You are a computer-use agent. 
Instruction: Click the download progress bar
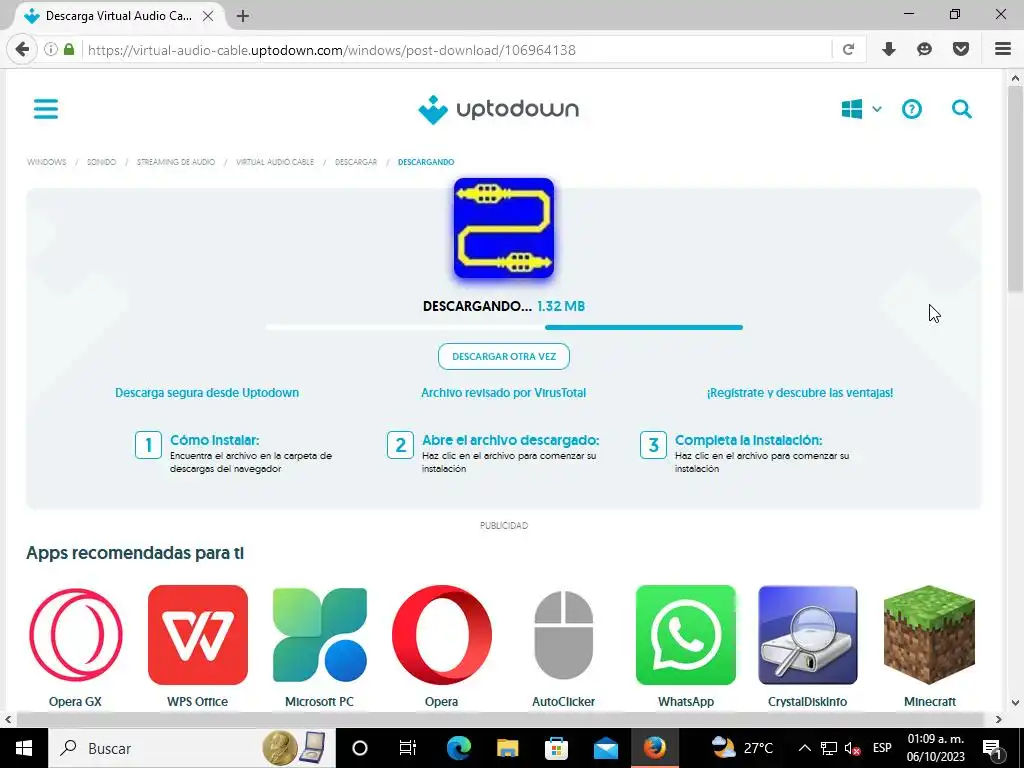[504, 327]
